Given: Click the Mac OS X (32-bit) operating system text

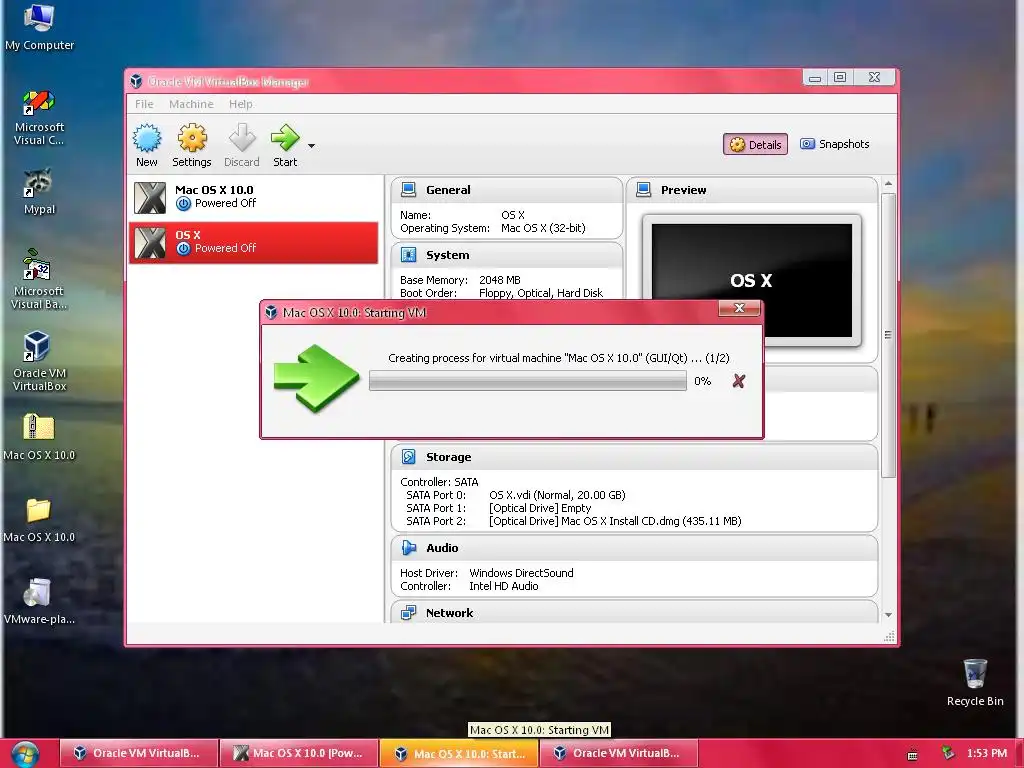Looking at the screenshot, I should pyautogui.click(x=543, y=228).
